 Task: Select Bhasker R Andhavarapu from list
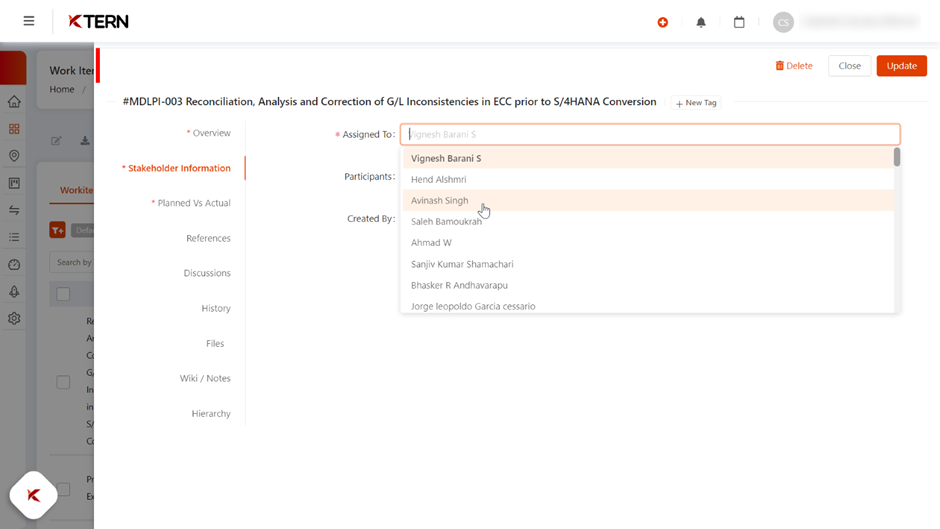point(648,285)
